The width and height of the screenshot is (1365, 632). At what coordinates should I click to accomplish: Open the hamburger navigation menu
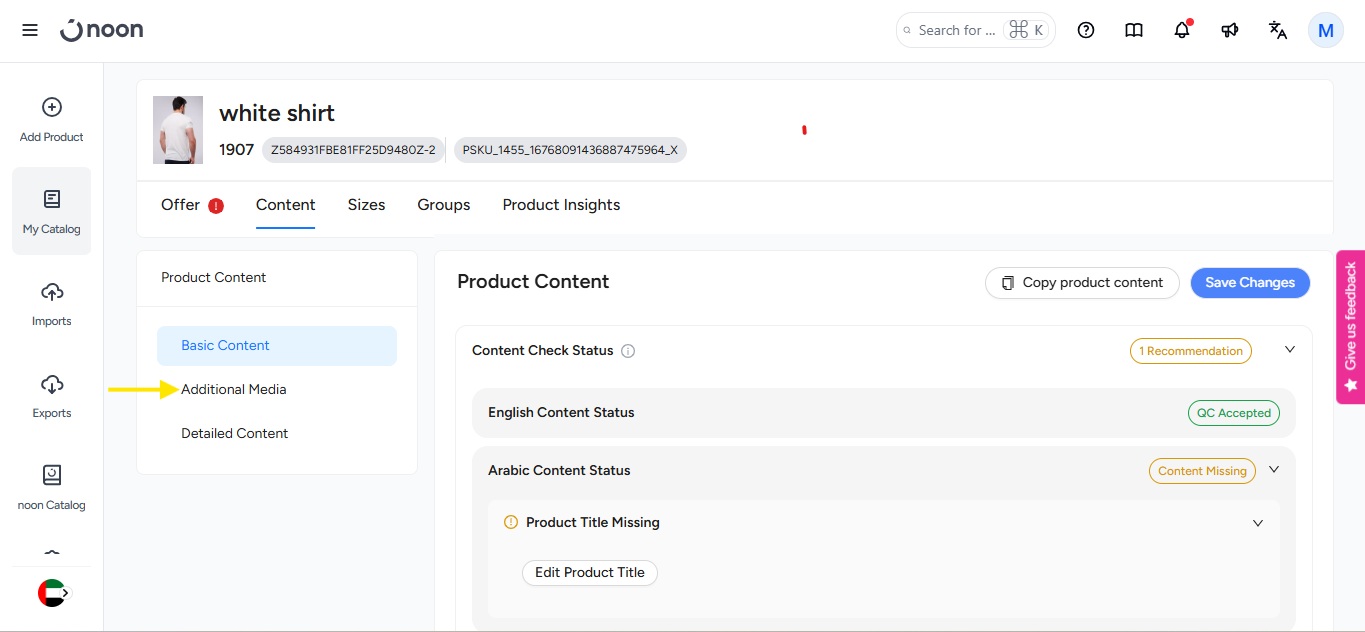coord(30,30)
